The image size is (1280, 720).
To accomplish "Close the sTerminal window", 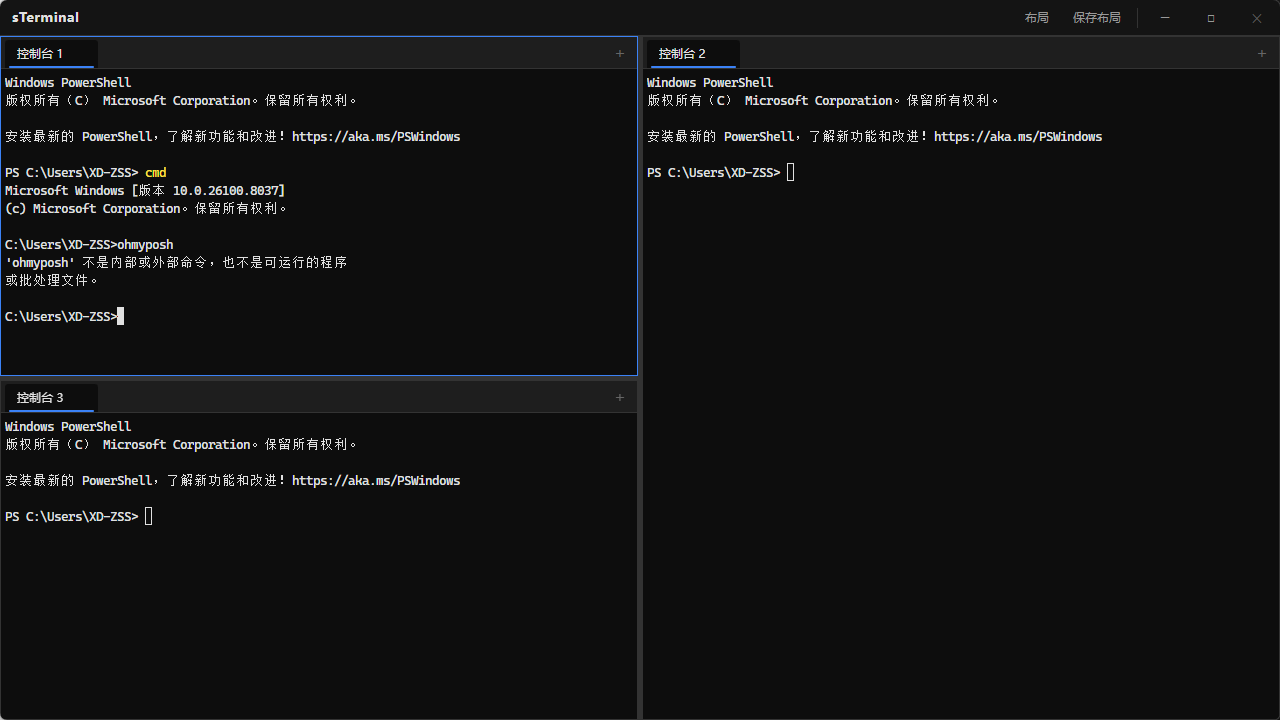I will pos(1257,18).
